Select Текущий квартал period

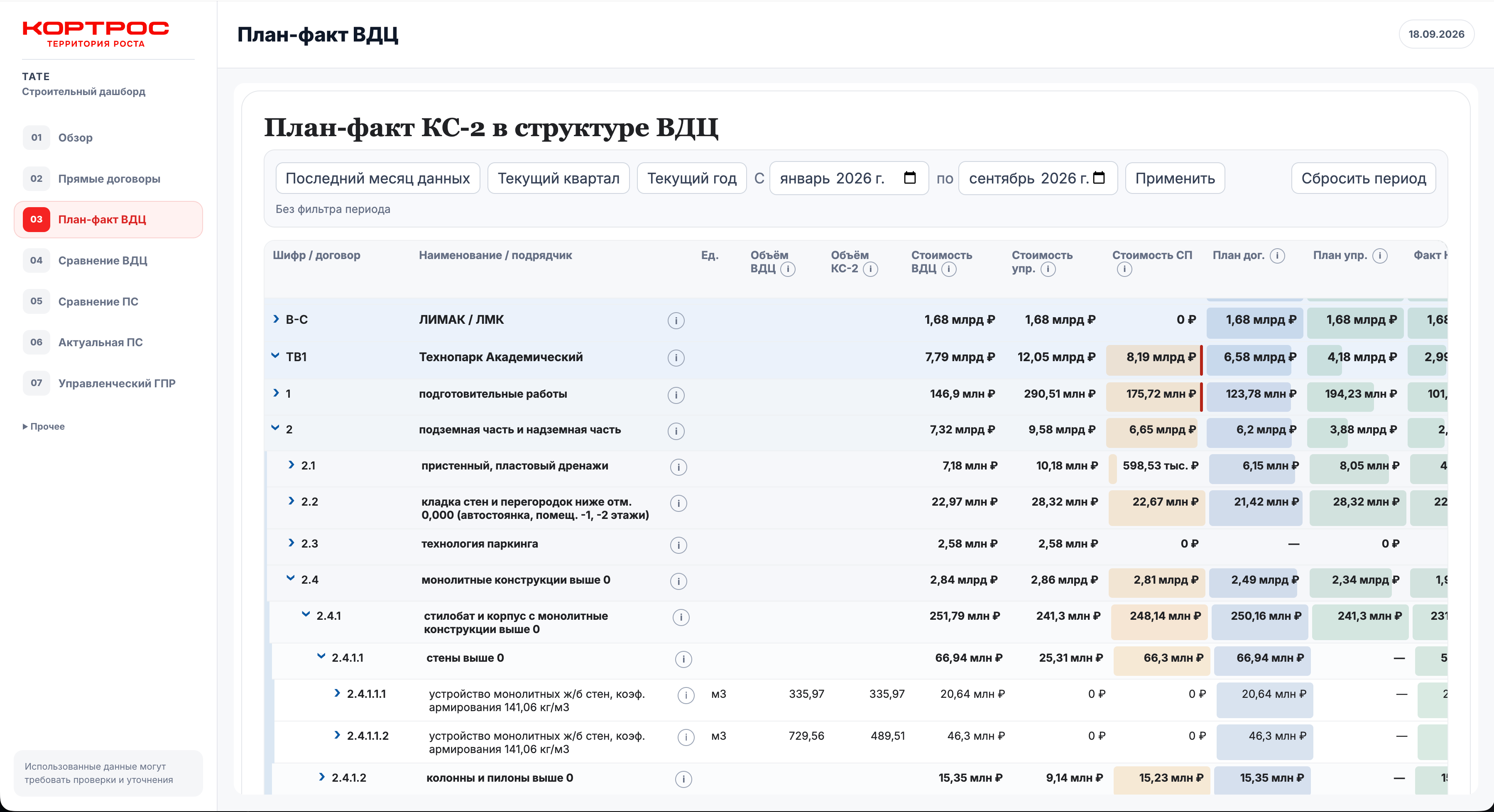coord(558,179)
